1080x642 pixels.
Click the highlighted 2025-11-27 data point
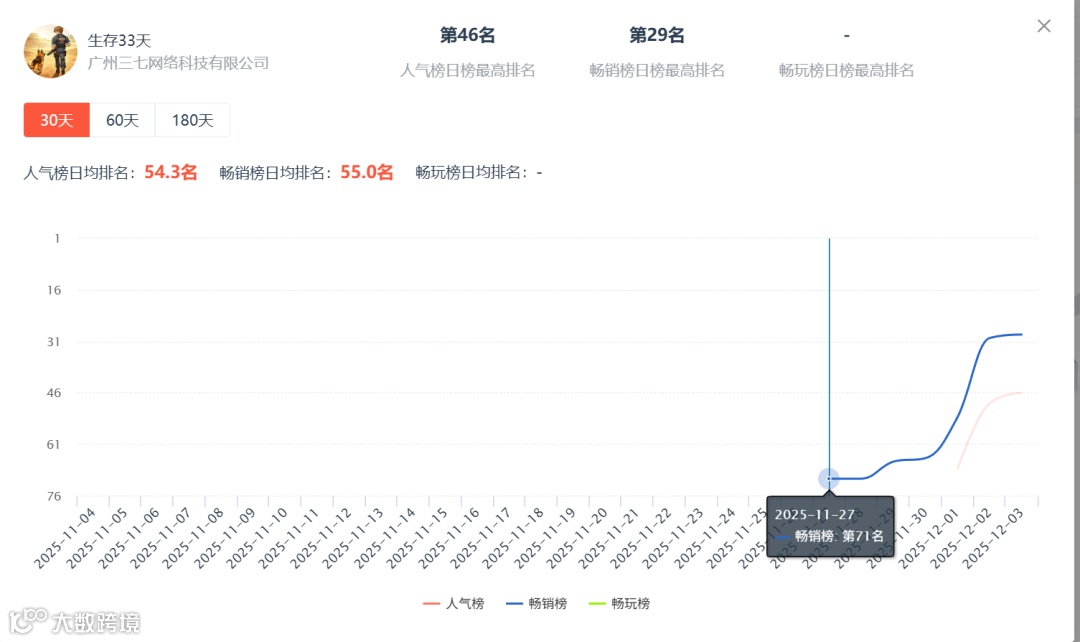point(829,479)
